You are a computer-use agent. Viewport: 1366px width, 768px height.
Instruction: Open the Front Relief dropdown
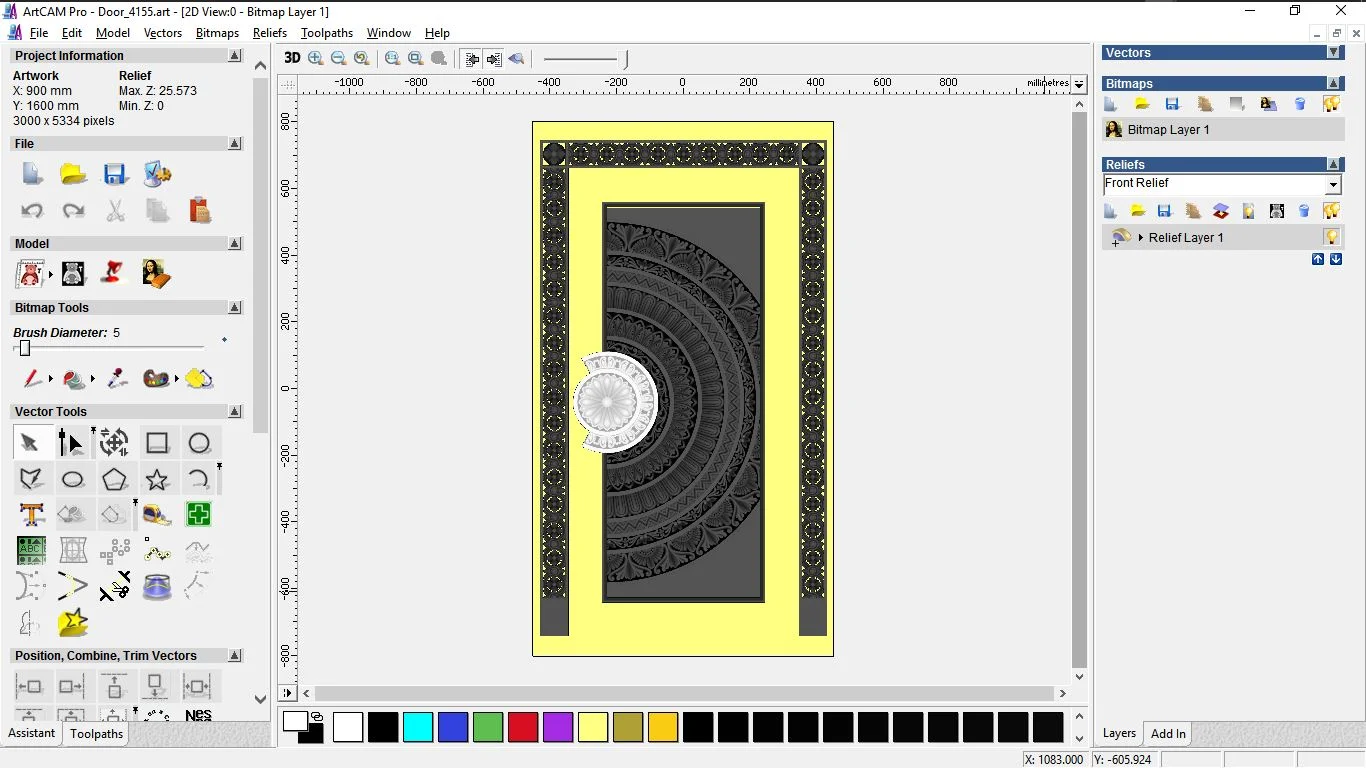coord(1332,185)
